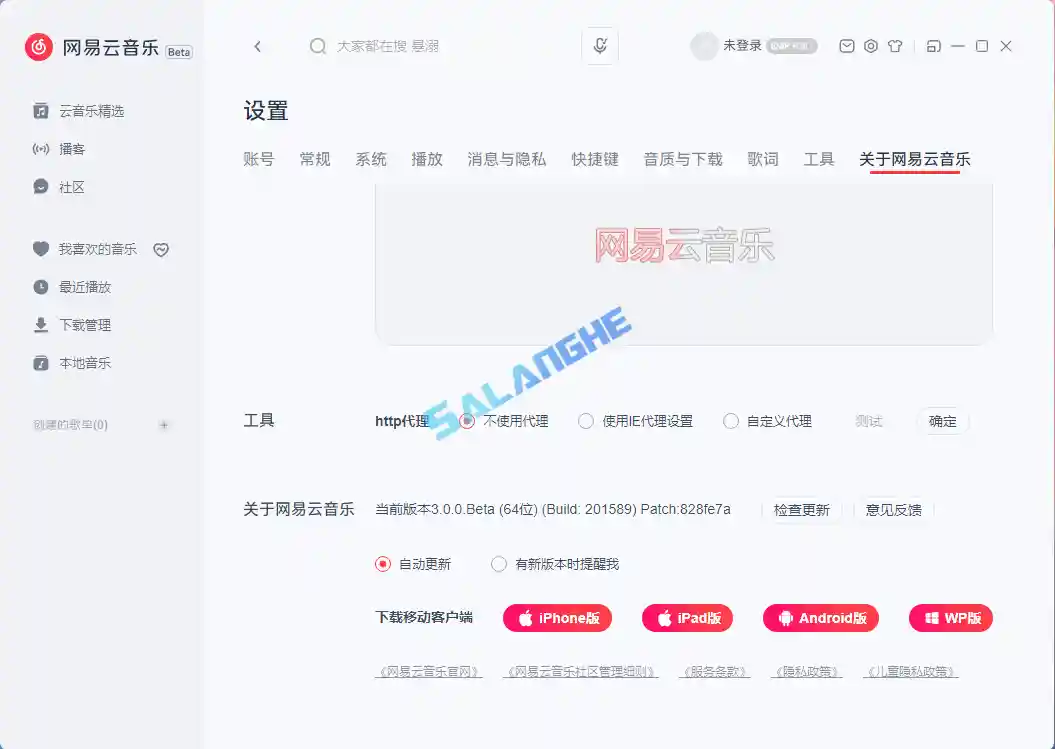Open the 快捷键 settings tab
The height and width of the screenshot is (749, 1055).
[x=595, y=158]
